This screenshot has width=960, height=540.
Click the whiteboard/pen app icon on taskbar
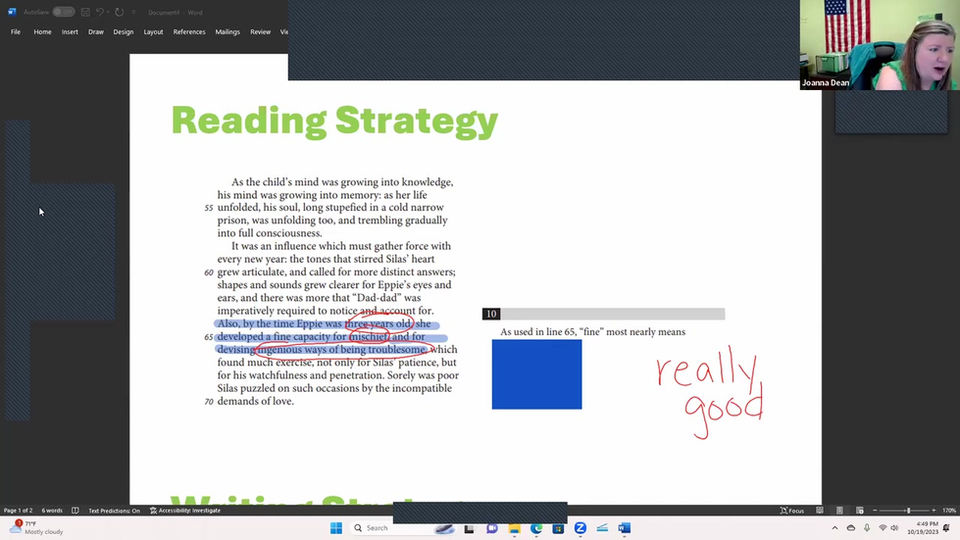tap(602, 528)
